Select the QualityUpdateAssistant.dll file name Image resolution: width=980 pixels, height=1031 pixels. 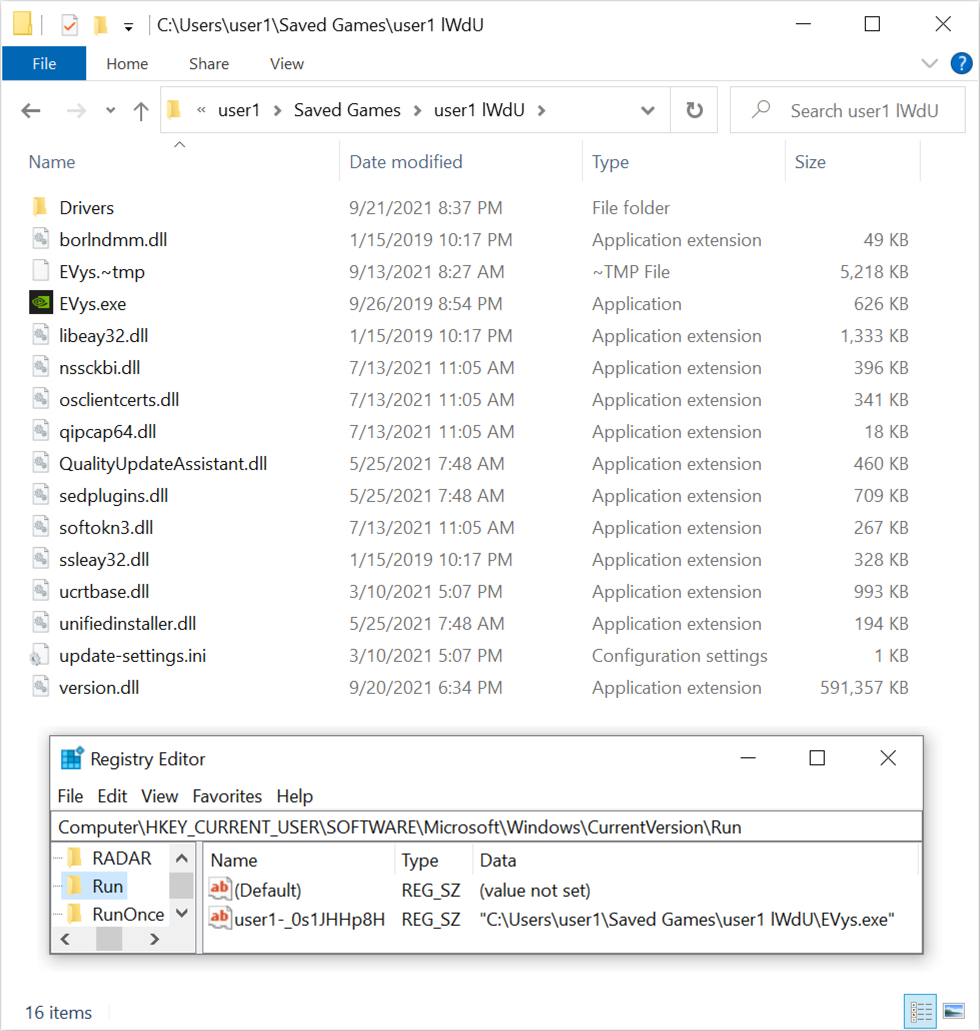pos(163,464)
